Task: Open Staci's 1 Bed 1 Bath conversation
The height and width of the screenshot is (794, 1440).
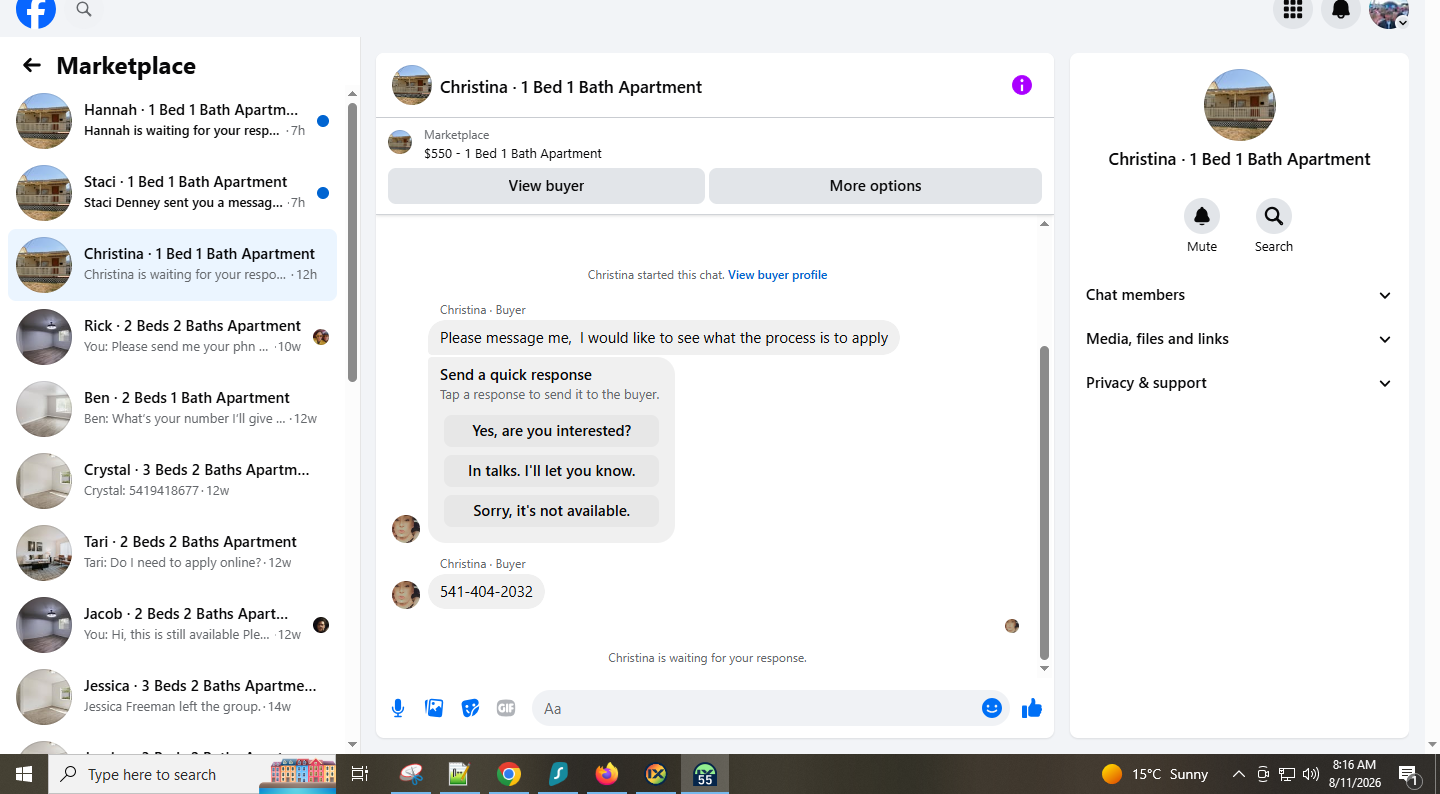Action: [x=172, y=193]
